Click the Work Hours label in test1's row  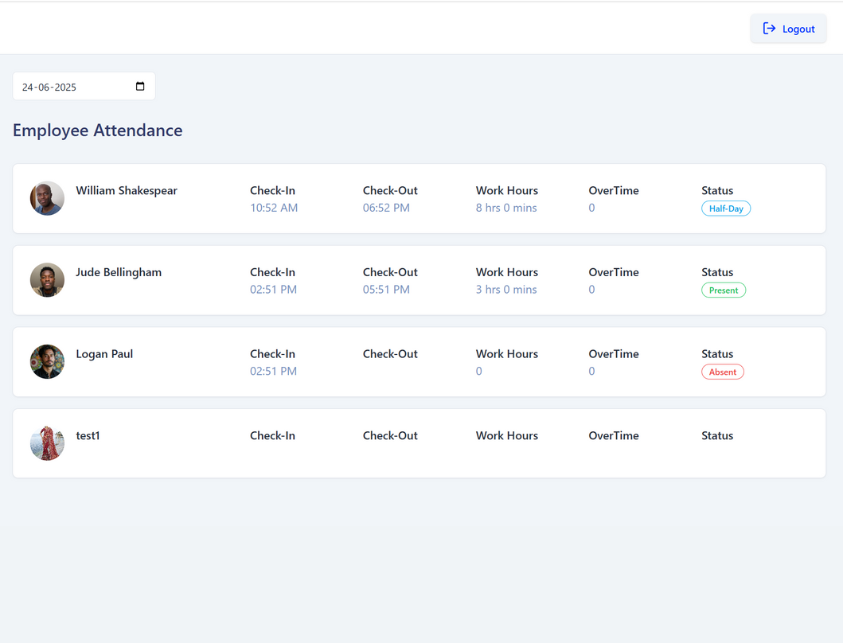(507, 435)
